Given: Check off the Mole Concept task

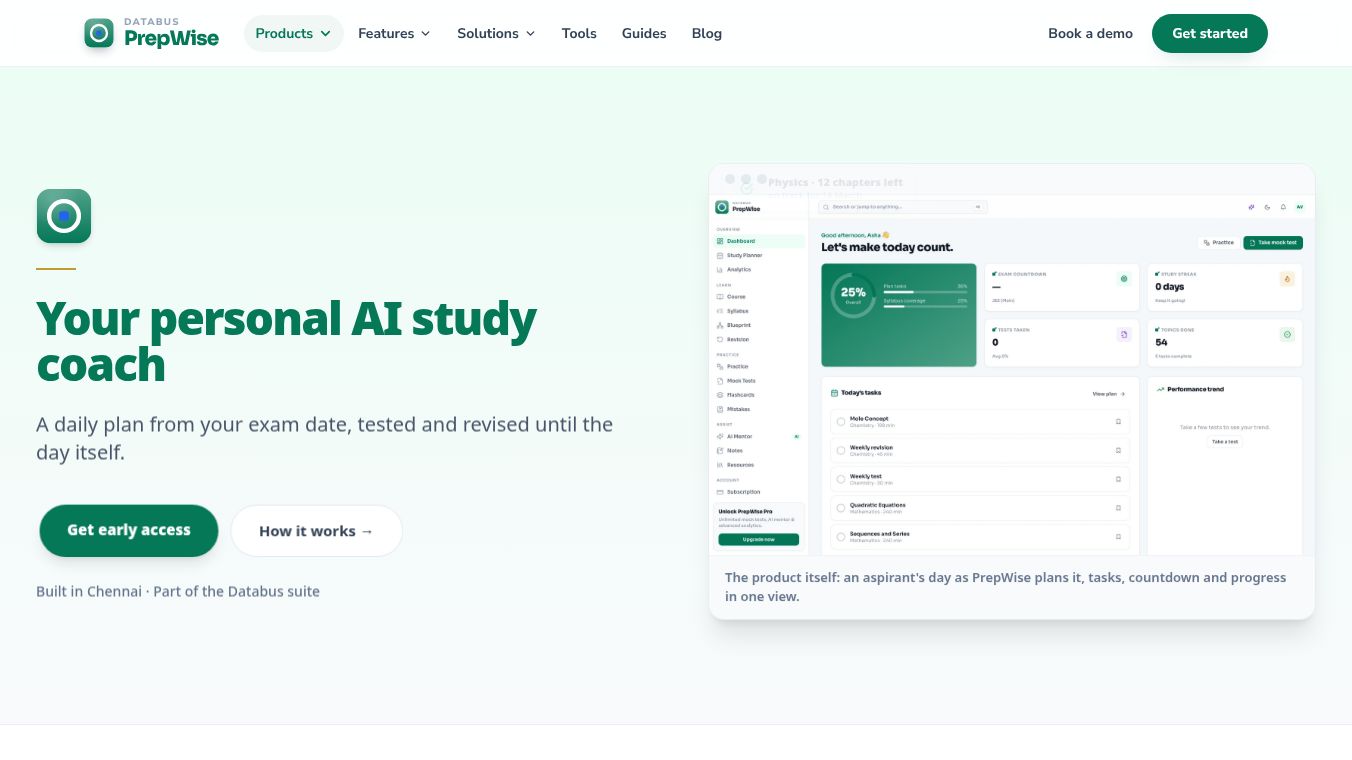Looking at the screenshot, I should [841, 422].
